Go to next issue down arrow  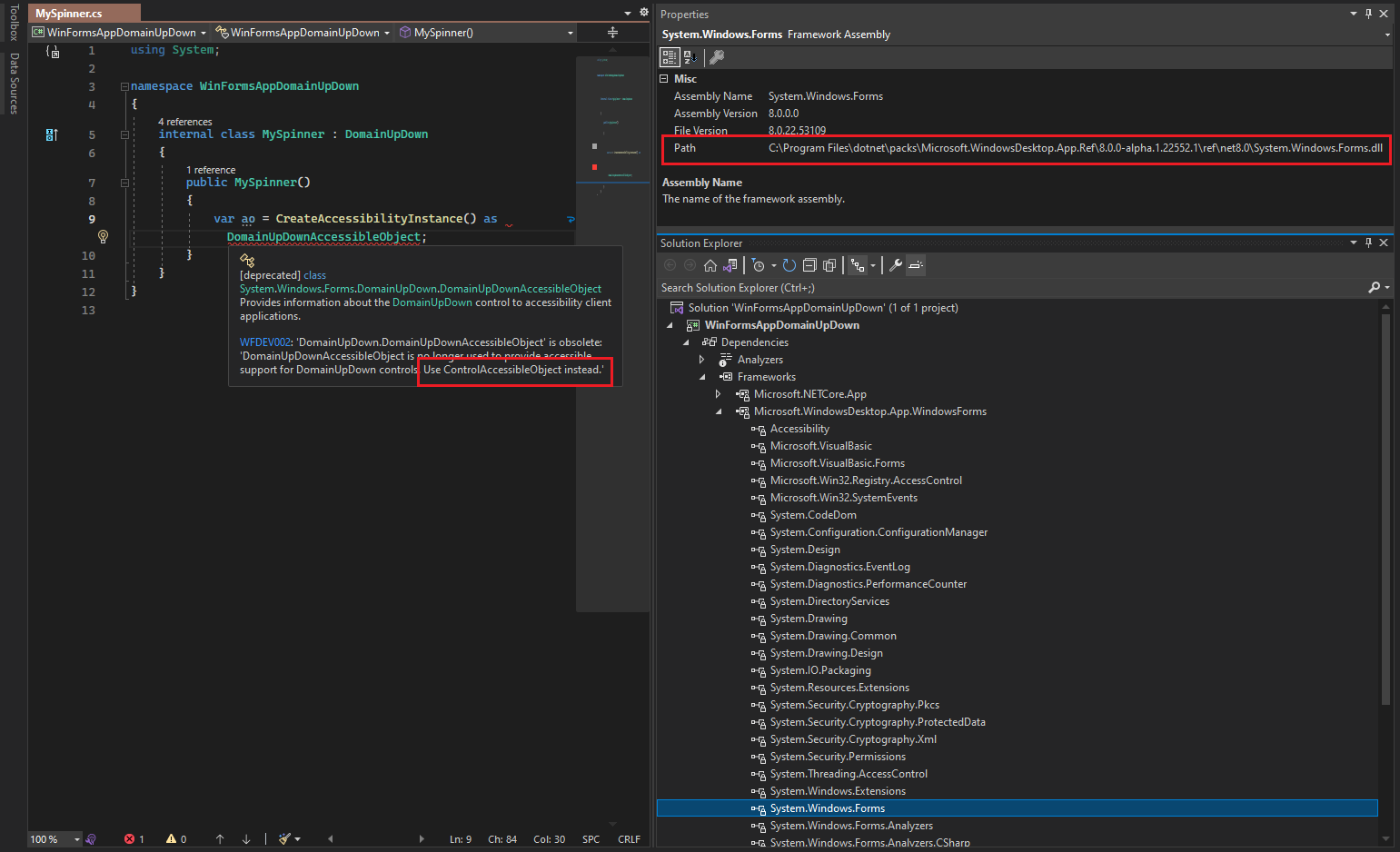click(x=246, y=839)
